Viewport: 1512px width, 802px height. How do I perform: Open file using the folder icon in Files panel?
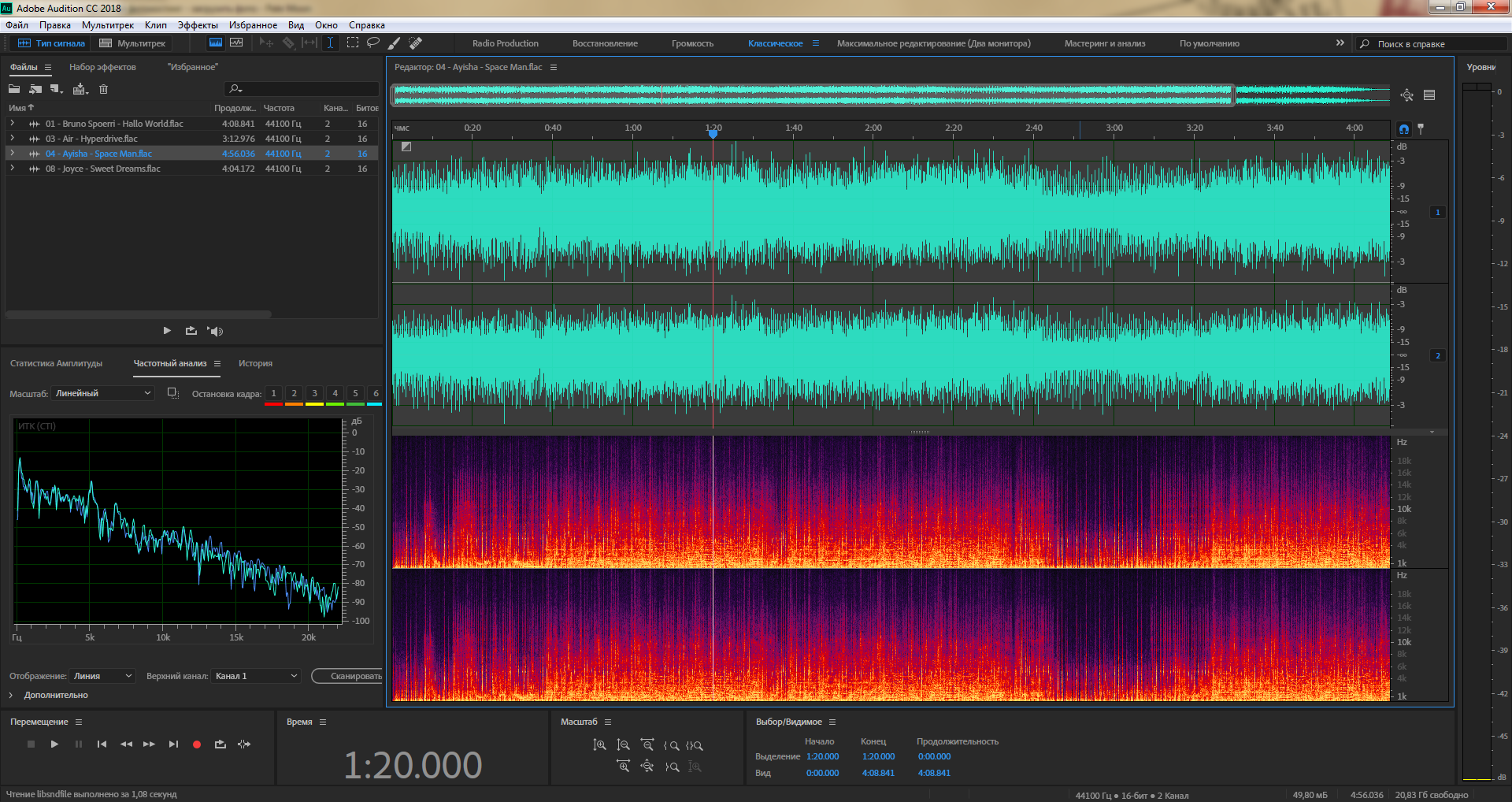[14, 89]
